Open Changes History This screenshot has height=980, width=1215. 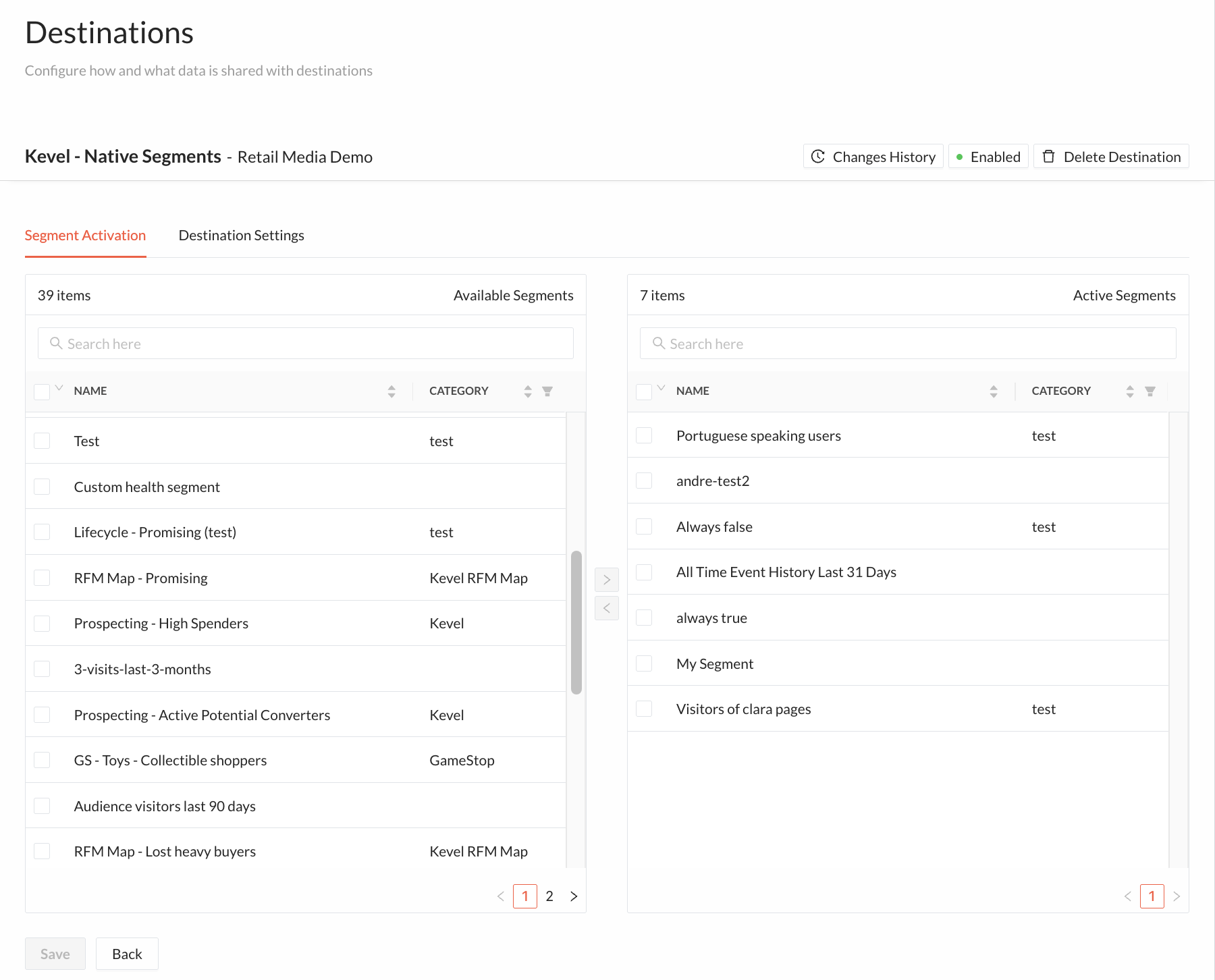(x=873, y=157)
